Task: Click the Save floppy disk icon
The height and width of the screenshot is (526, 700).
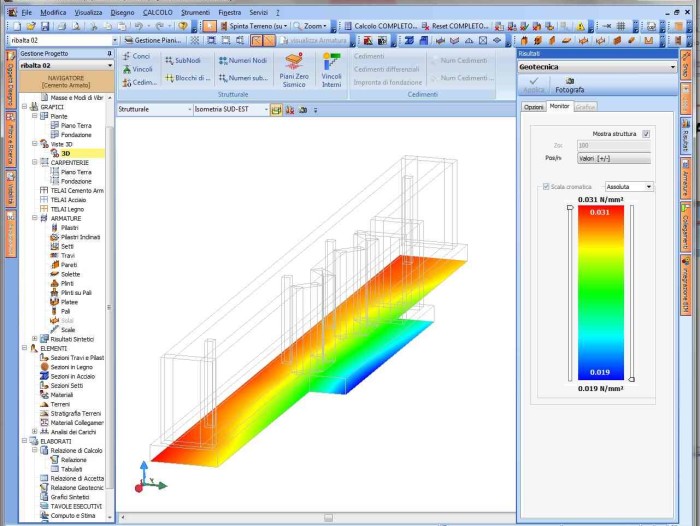Action: coord(45,26)
